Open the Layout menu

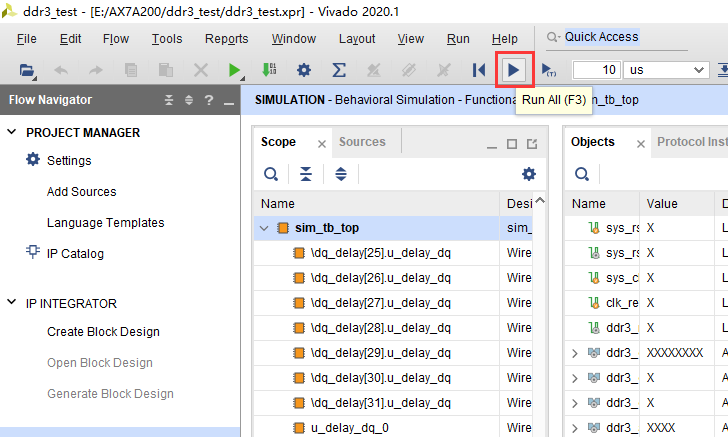pos(357,39)
